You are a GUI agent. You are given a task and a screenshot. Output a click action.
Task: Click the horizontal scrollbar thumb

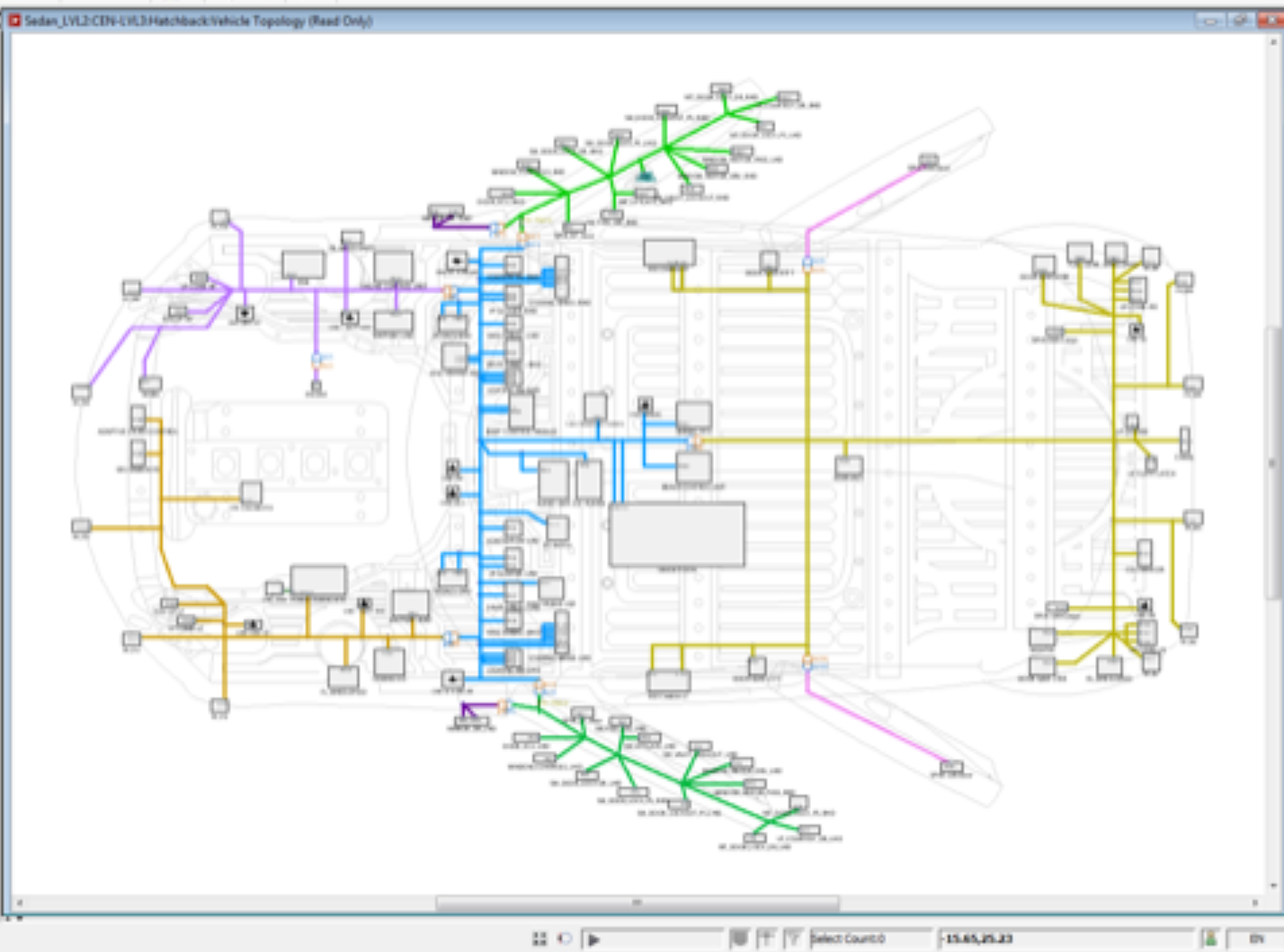point(637,902)
